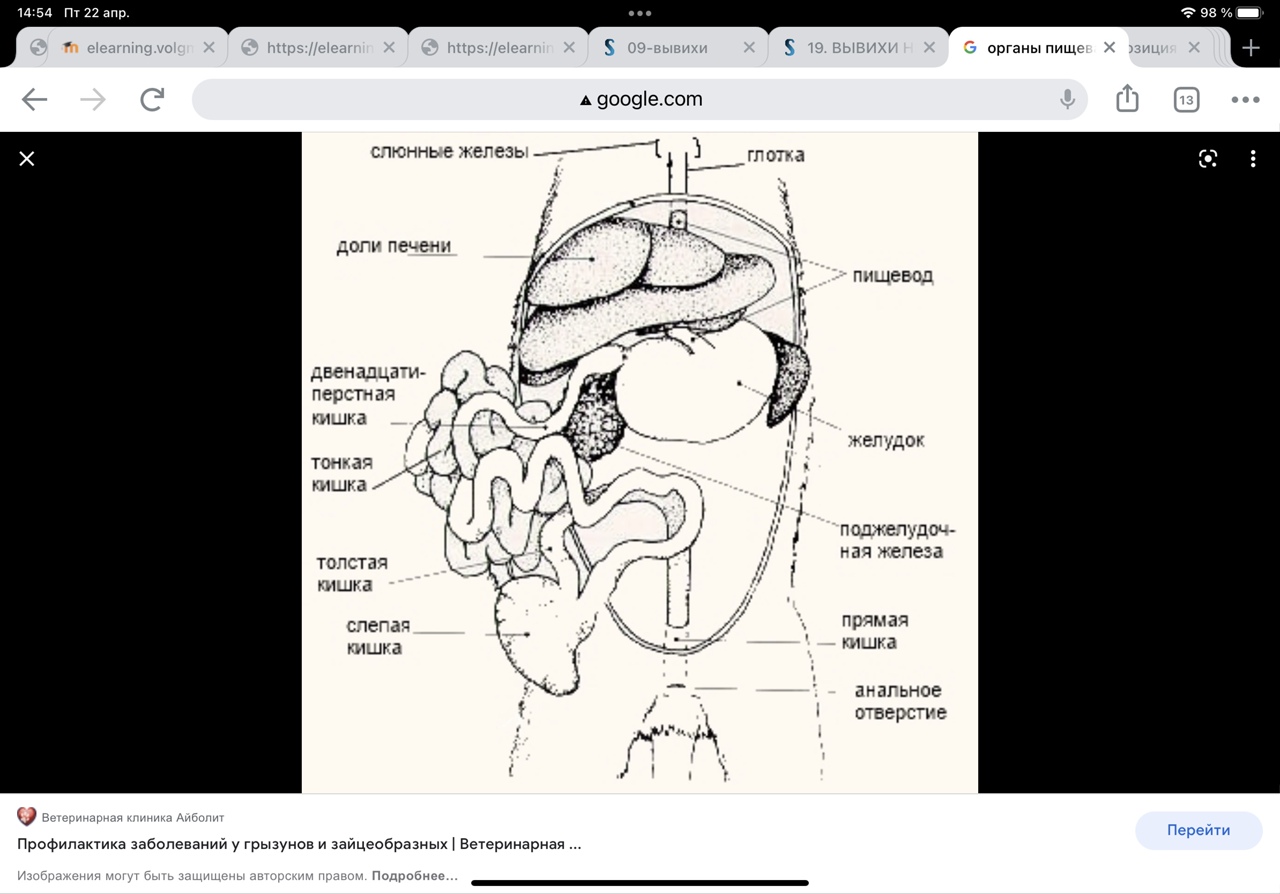Open the browser three-dots menu
This screenshot has width=1280, height=894.
pos(1245,99)
